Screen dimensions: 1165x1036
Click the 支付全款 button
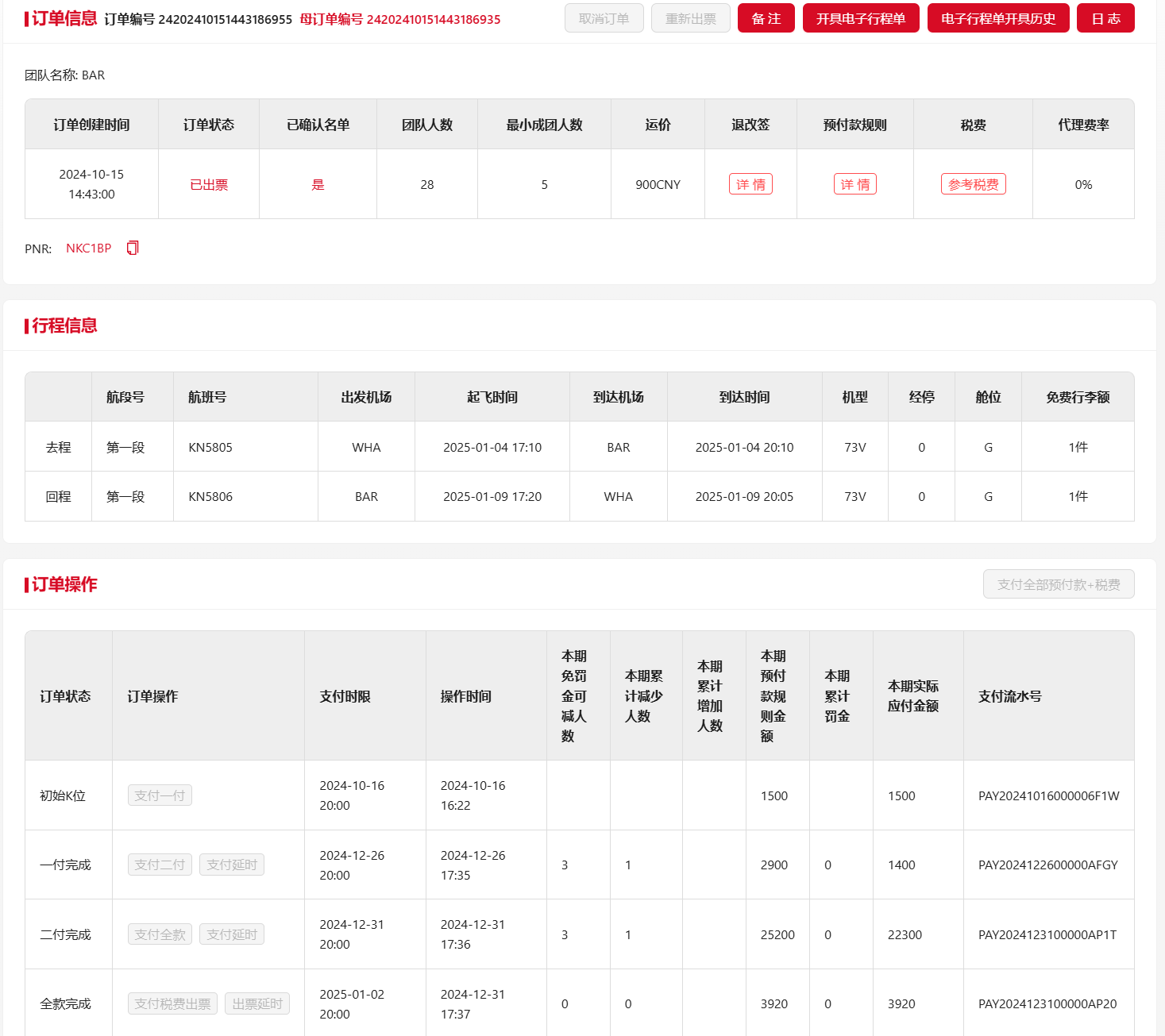tap(160, 934)
